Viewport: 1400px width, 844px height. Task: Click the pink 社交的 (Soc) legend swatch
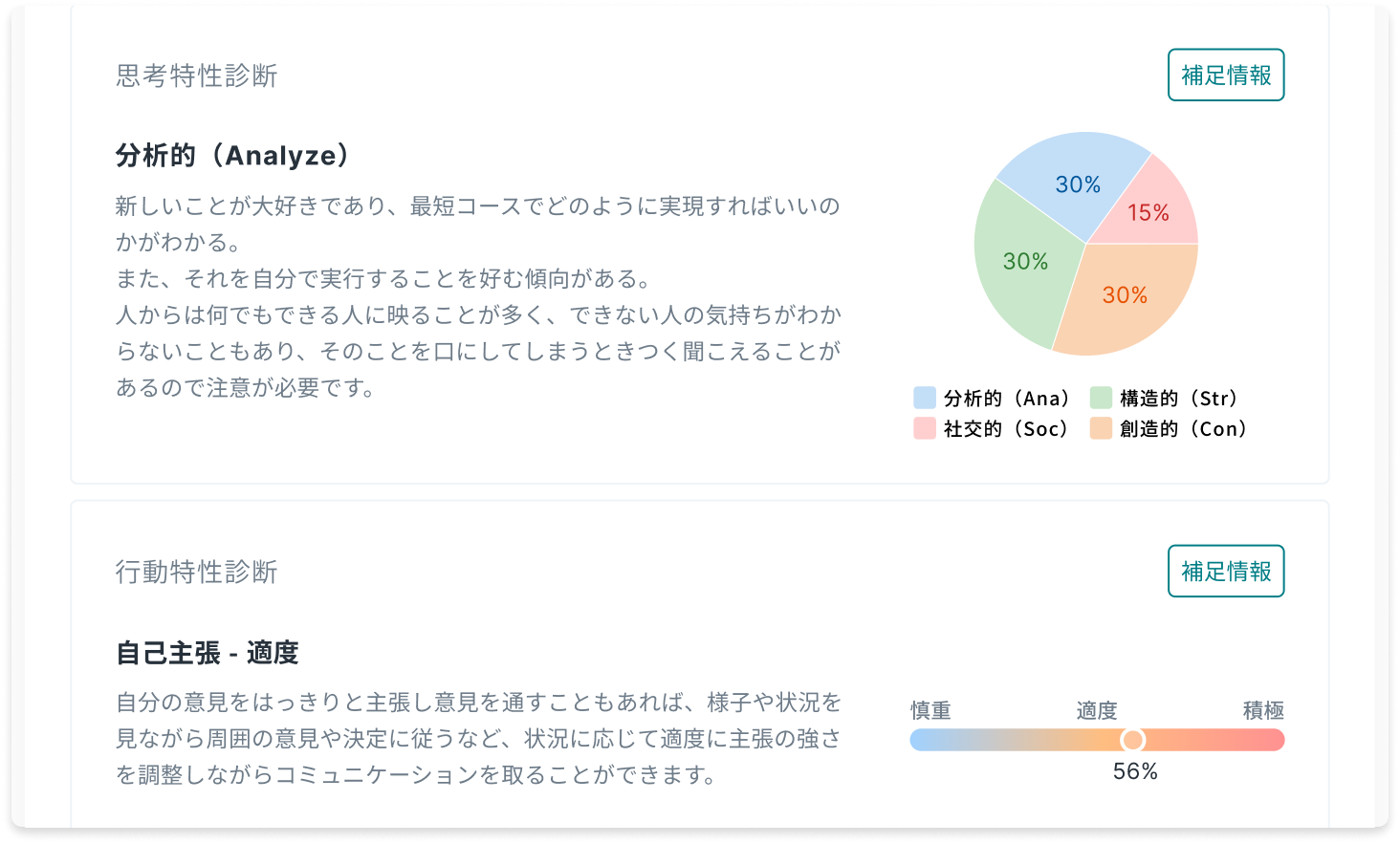[x=925, y=428]
